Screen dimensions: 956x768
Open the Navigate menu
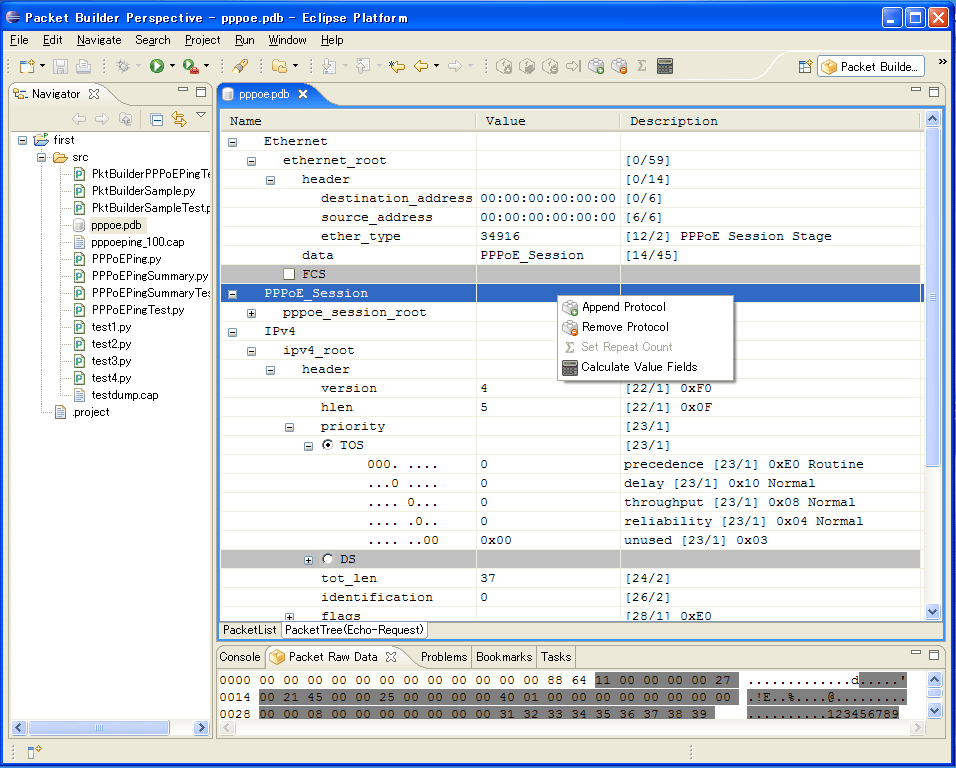coord(99,40)
